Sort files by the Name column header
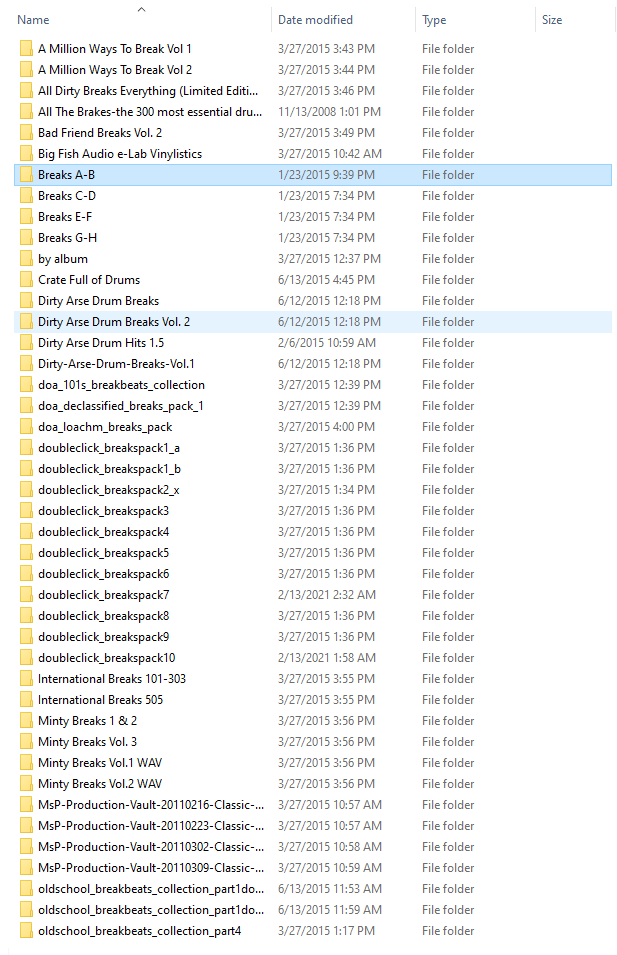This screenshot has width=617, height=955. click(x=34, y=20)
